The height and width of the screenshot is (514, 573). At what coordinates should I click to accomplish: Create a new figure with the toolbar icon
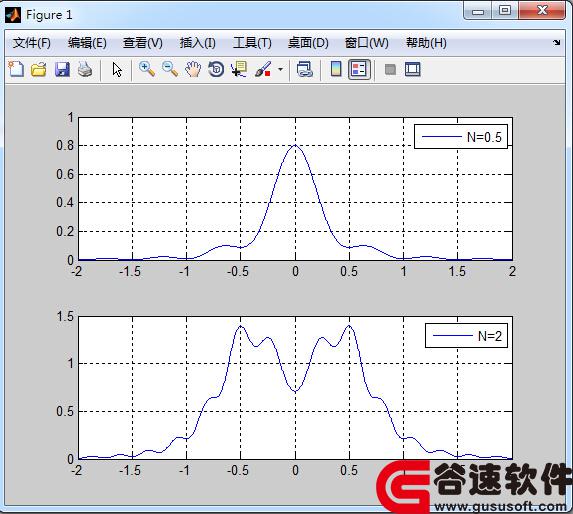coord(16,69)
